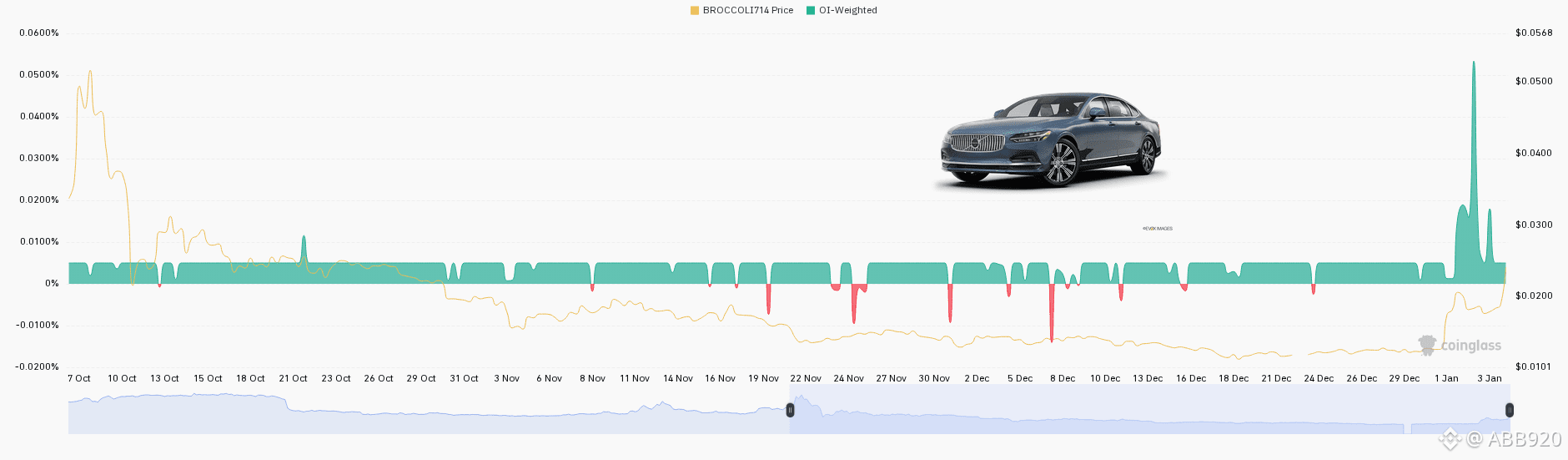Image resolution: width=1568 pixels, height=460 pixels.
Task: Click the 1 Jan date axis label
Action: (1446, 378)
